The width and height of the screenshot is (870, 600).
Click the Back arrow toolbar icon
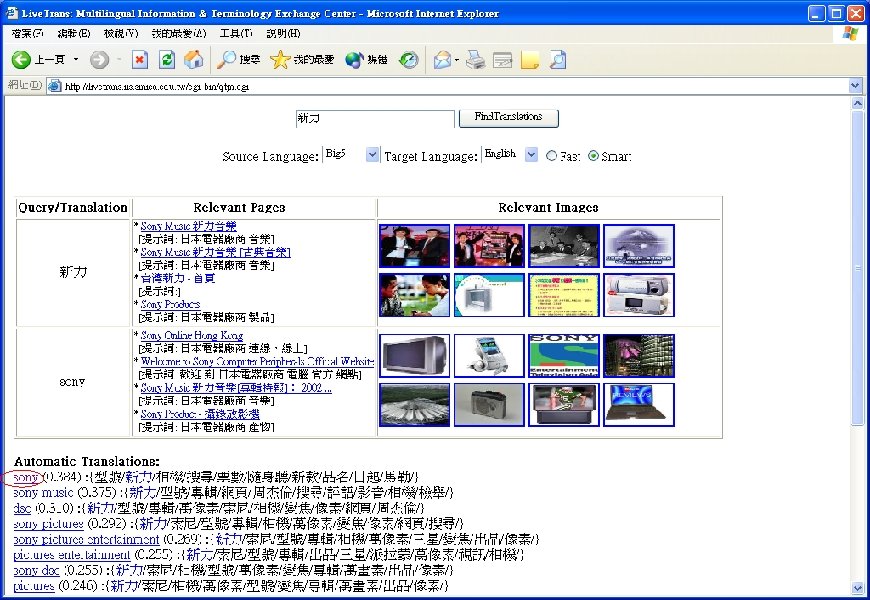pos(21,59)
